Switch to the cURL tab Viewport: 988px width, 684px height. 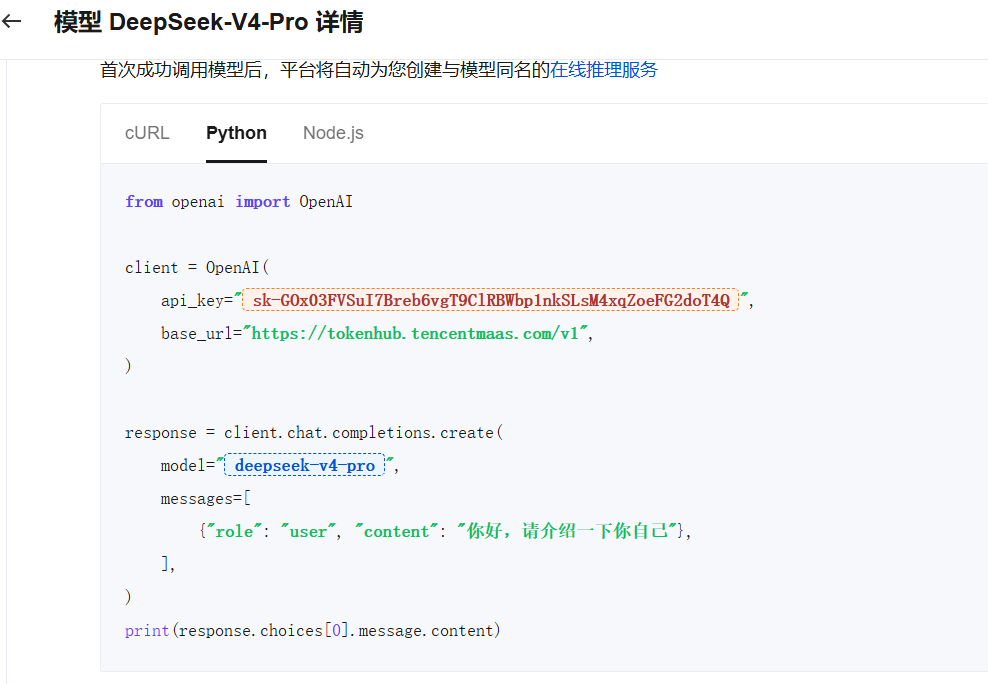click(147, 133)
